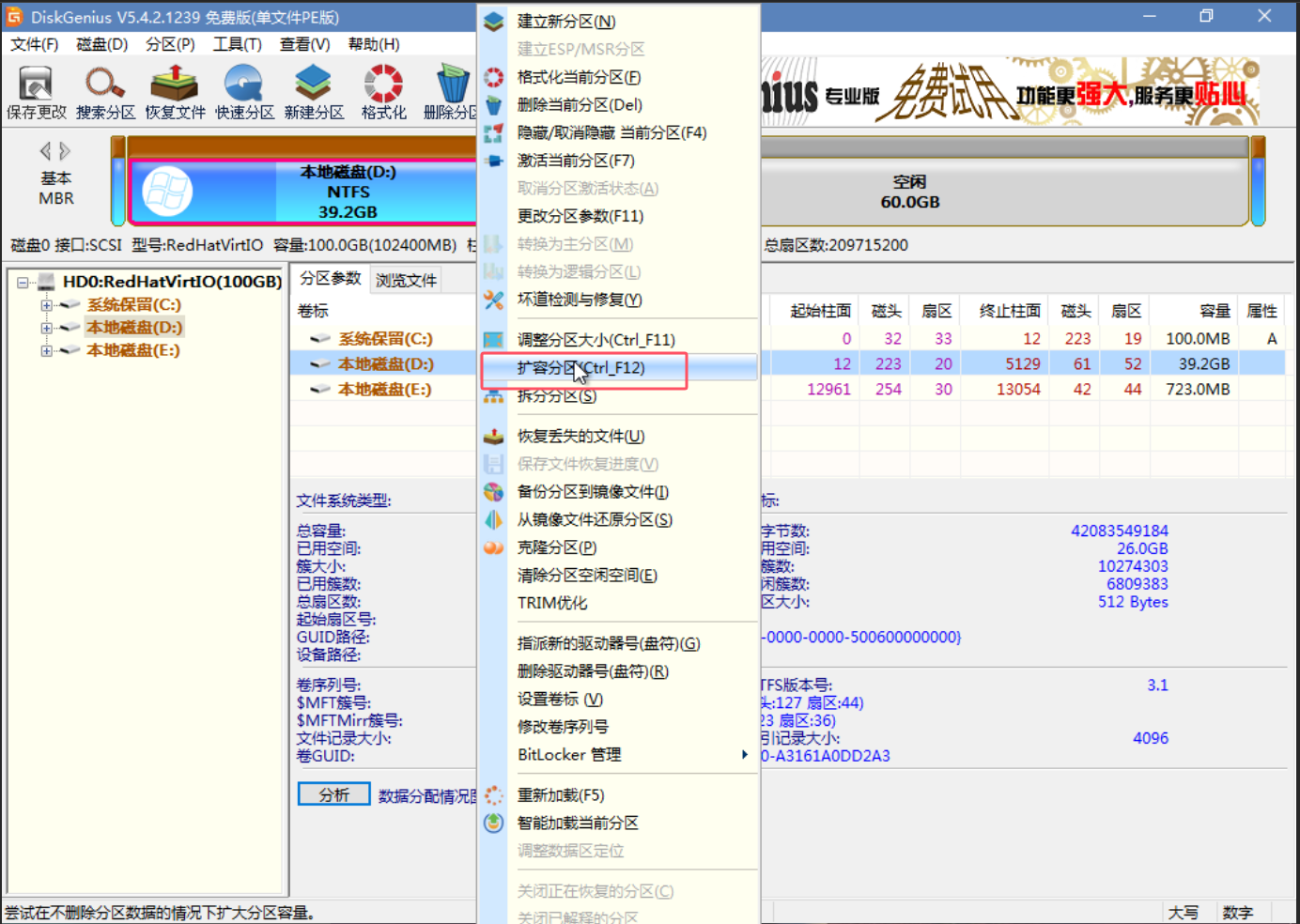
Task: Click the trash icon beside 删除当前分区
Action: tap(494, 105)
